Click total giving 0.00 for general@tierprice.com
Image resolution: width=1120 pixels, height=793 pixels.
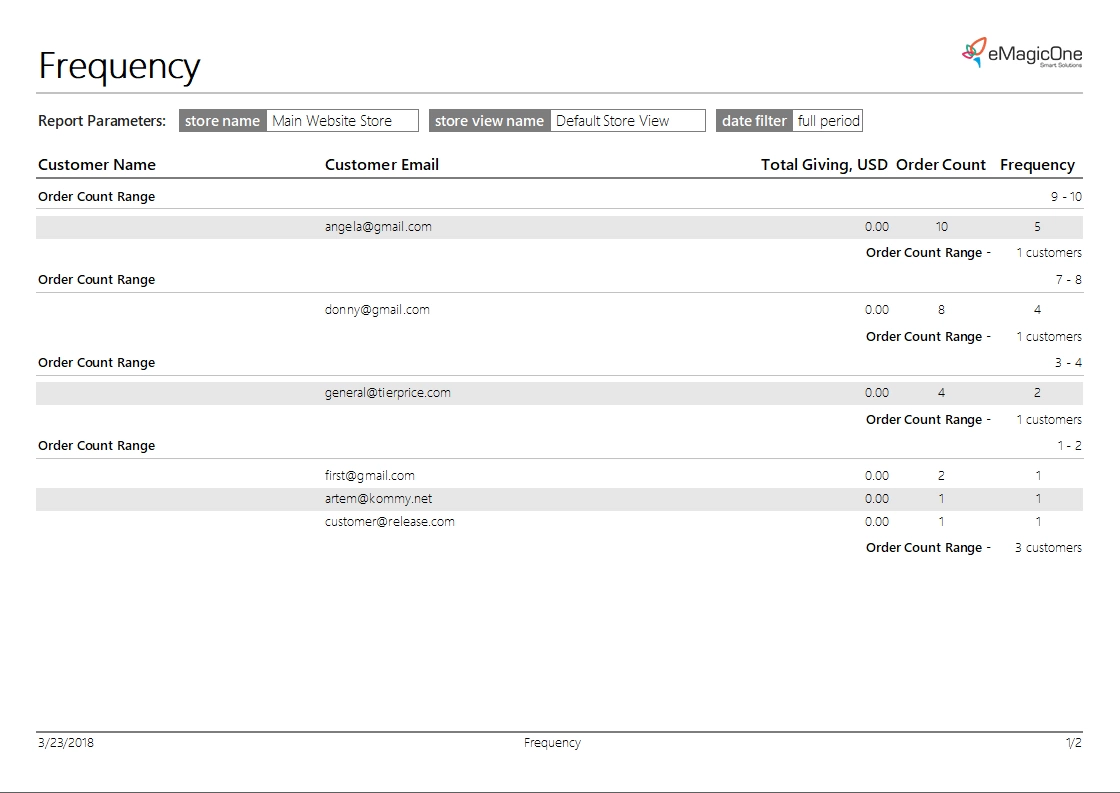[x=876, y=392]
